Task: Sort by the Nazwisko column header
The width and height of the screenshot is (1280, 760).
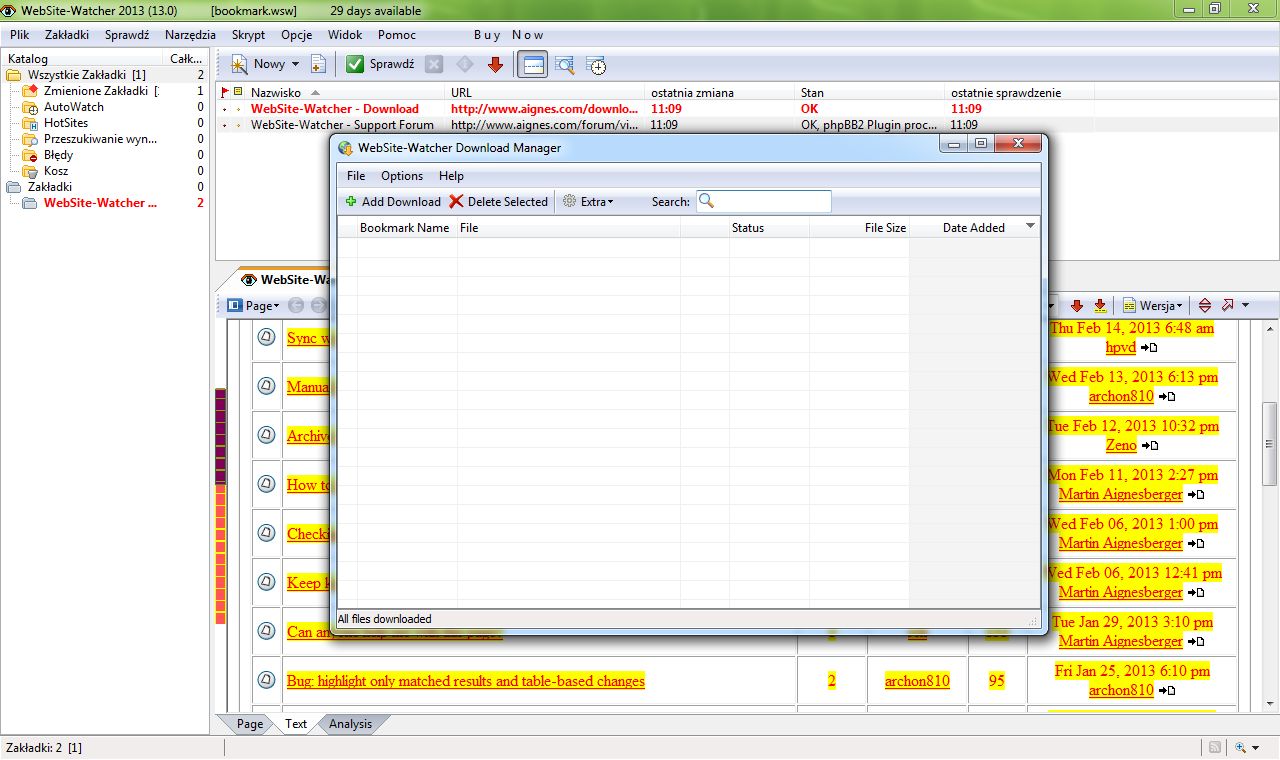Action: [346, 92]
